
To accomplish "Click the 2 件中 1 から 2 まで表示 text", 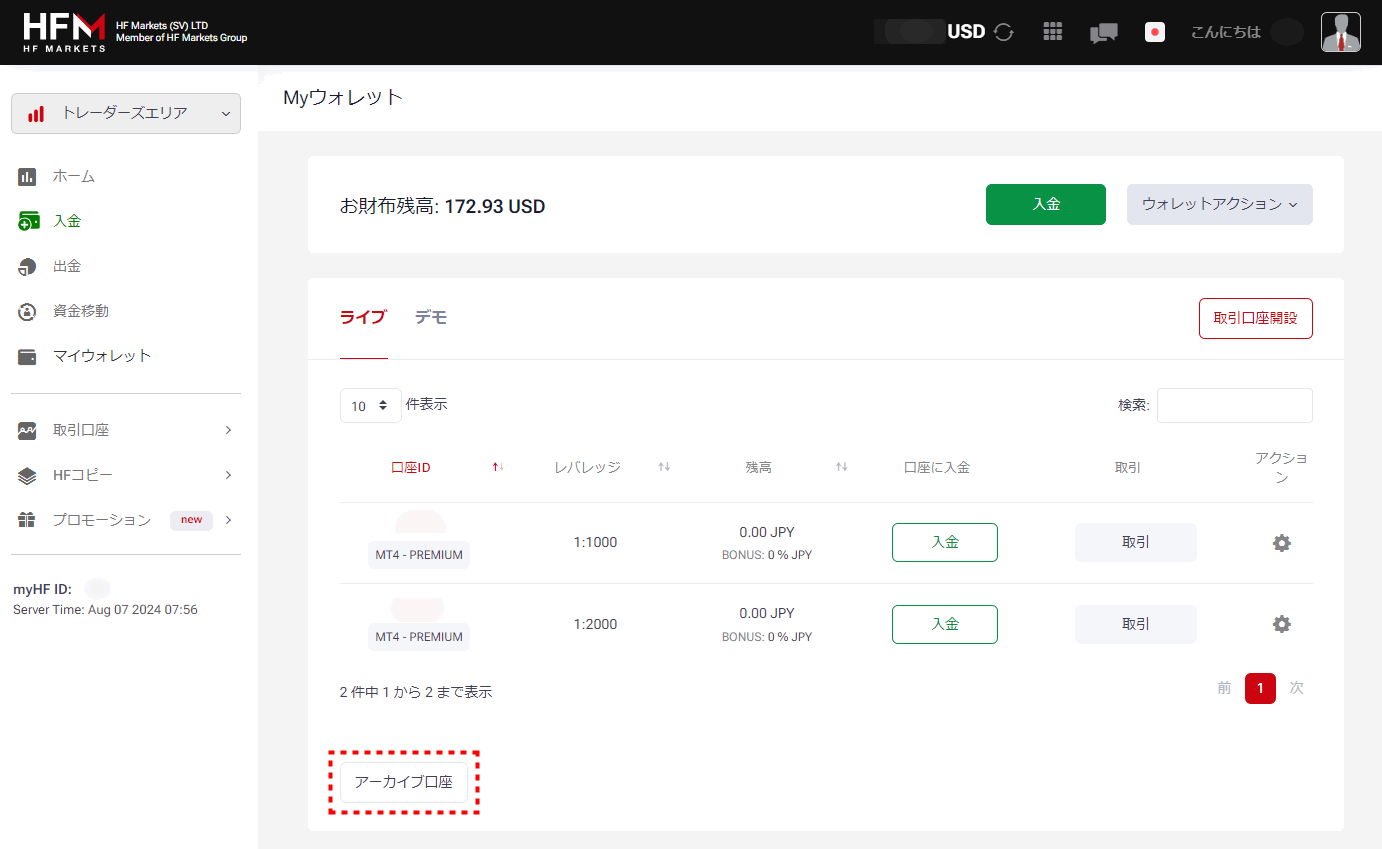I will [x=416, y=692].
